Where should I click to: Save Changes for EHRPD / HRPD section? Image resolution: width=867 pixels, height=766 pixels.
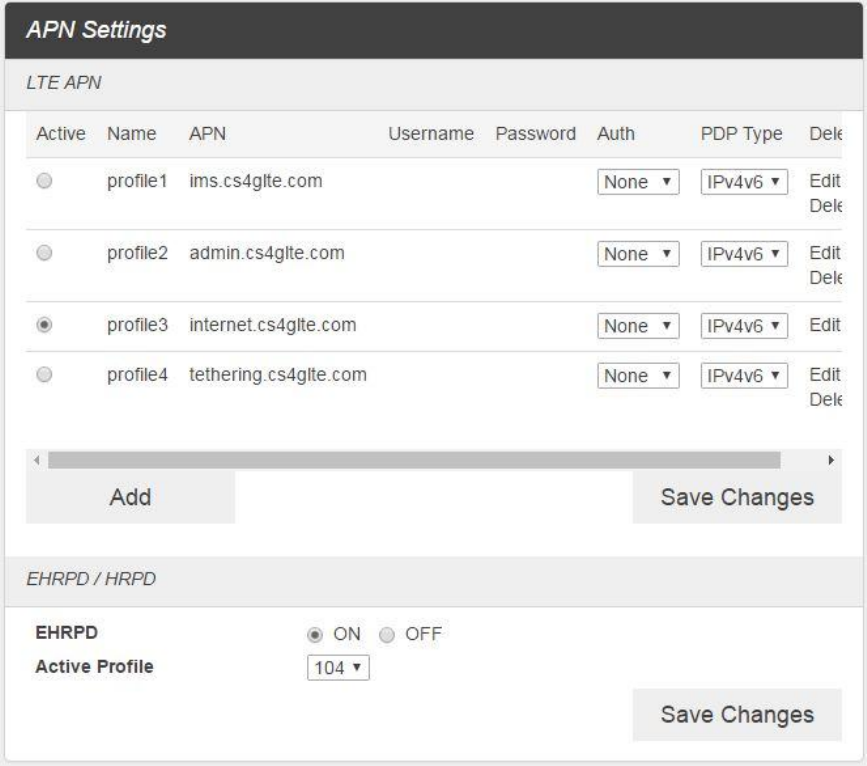pos(736,715)
